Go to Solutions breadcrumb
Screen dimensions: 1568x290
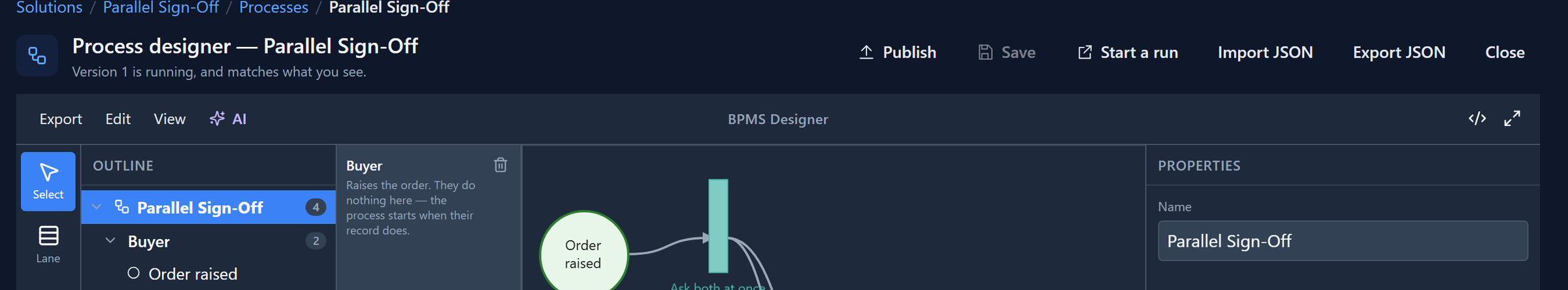point(50,8)
